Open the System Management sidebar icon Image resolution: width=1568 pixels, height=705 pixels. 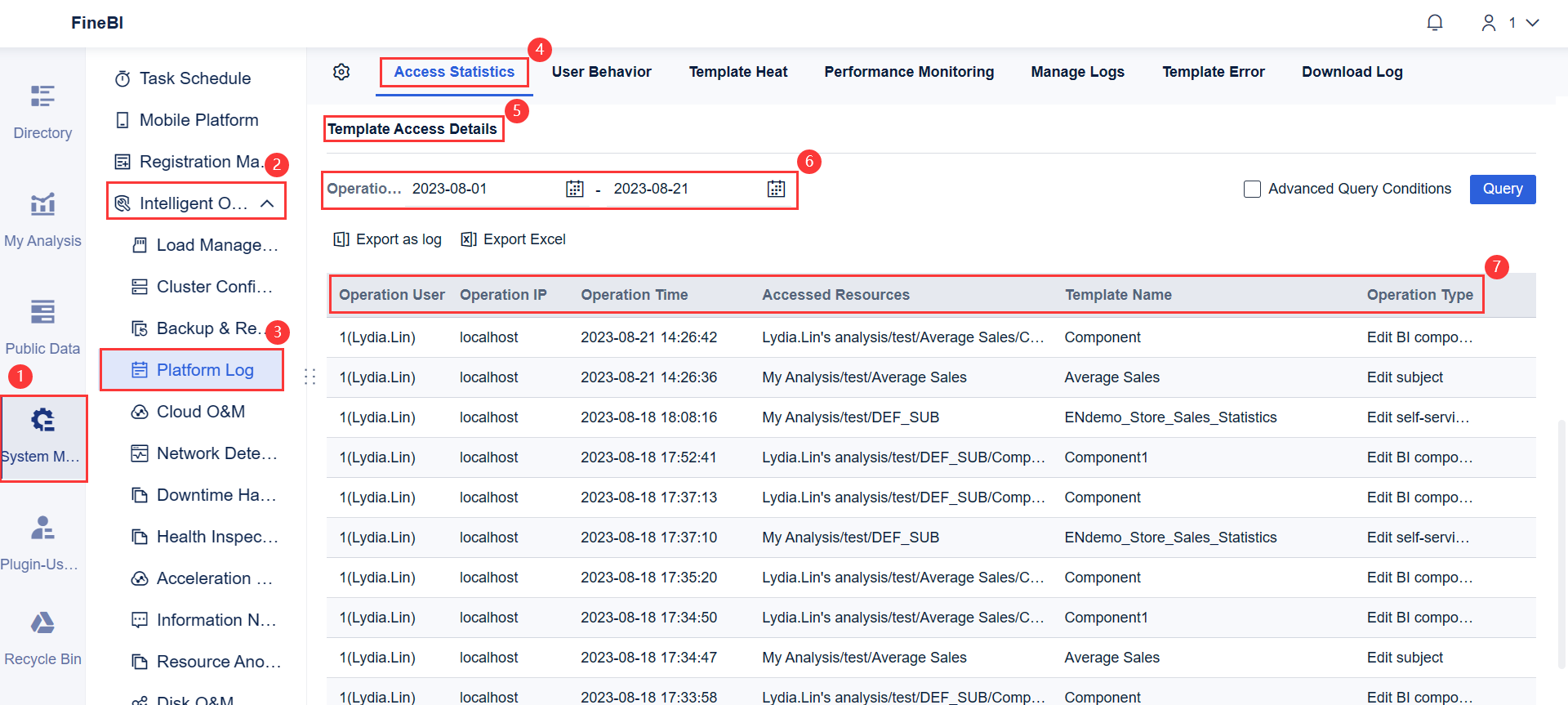[42, 420]
